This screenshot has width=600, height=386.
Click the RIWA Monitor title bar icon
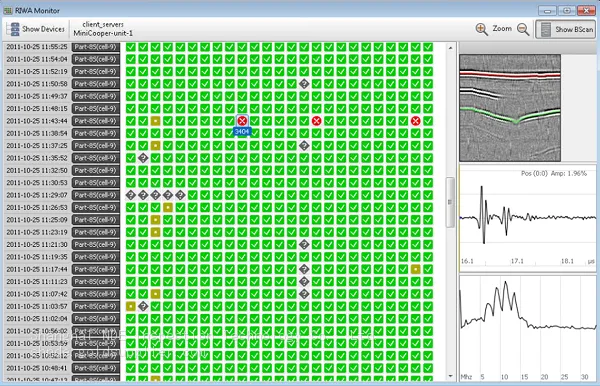pyautogui.click(x=8, y=10)
